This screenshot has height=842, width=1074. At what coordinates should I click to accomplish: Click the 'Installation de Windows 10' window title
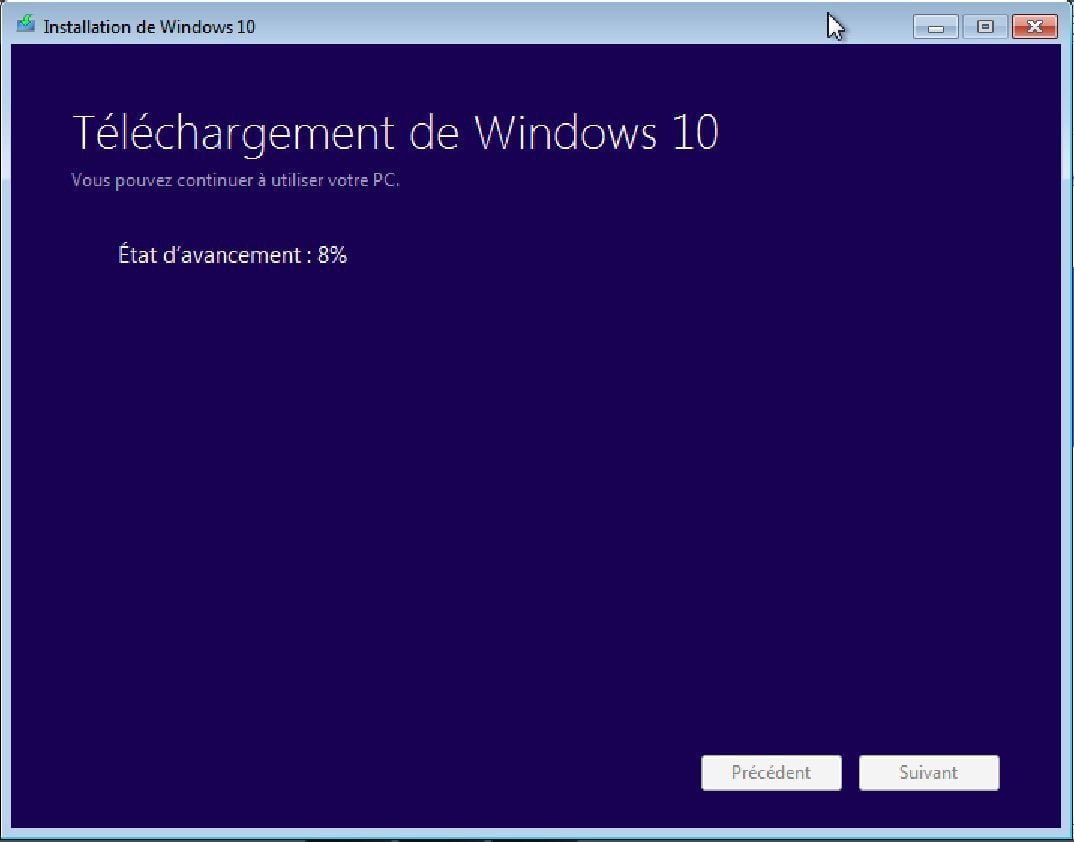pos(149,27)
